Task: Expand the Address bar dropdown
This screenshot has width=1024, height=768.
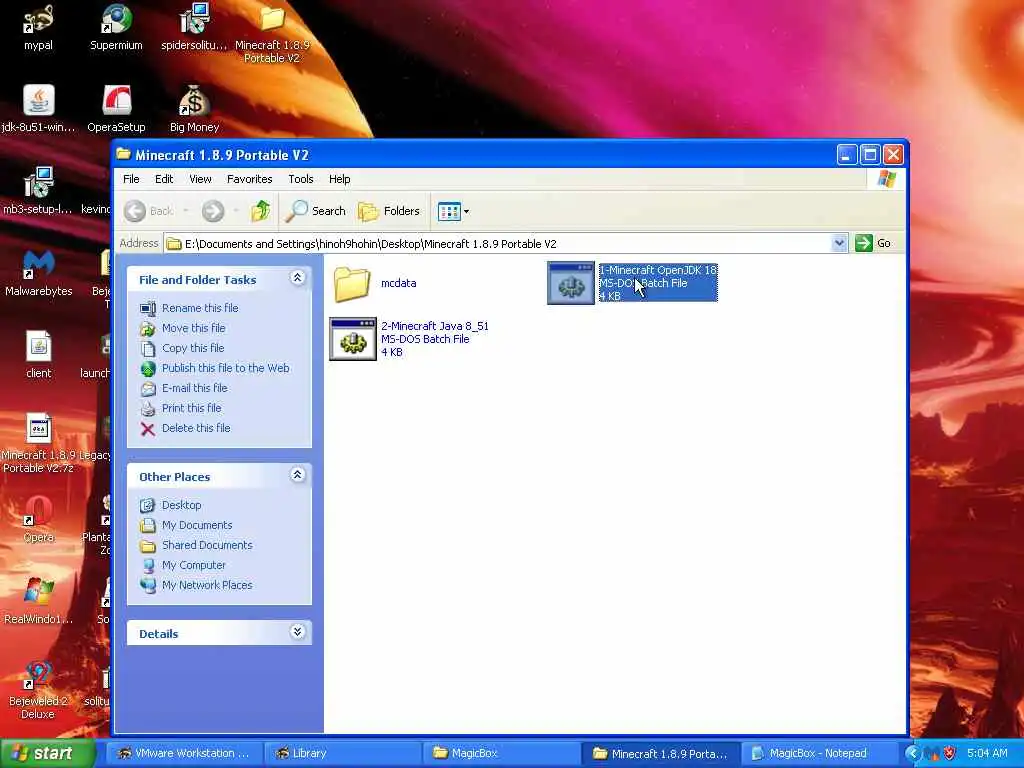Action: click(839, 244)
